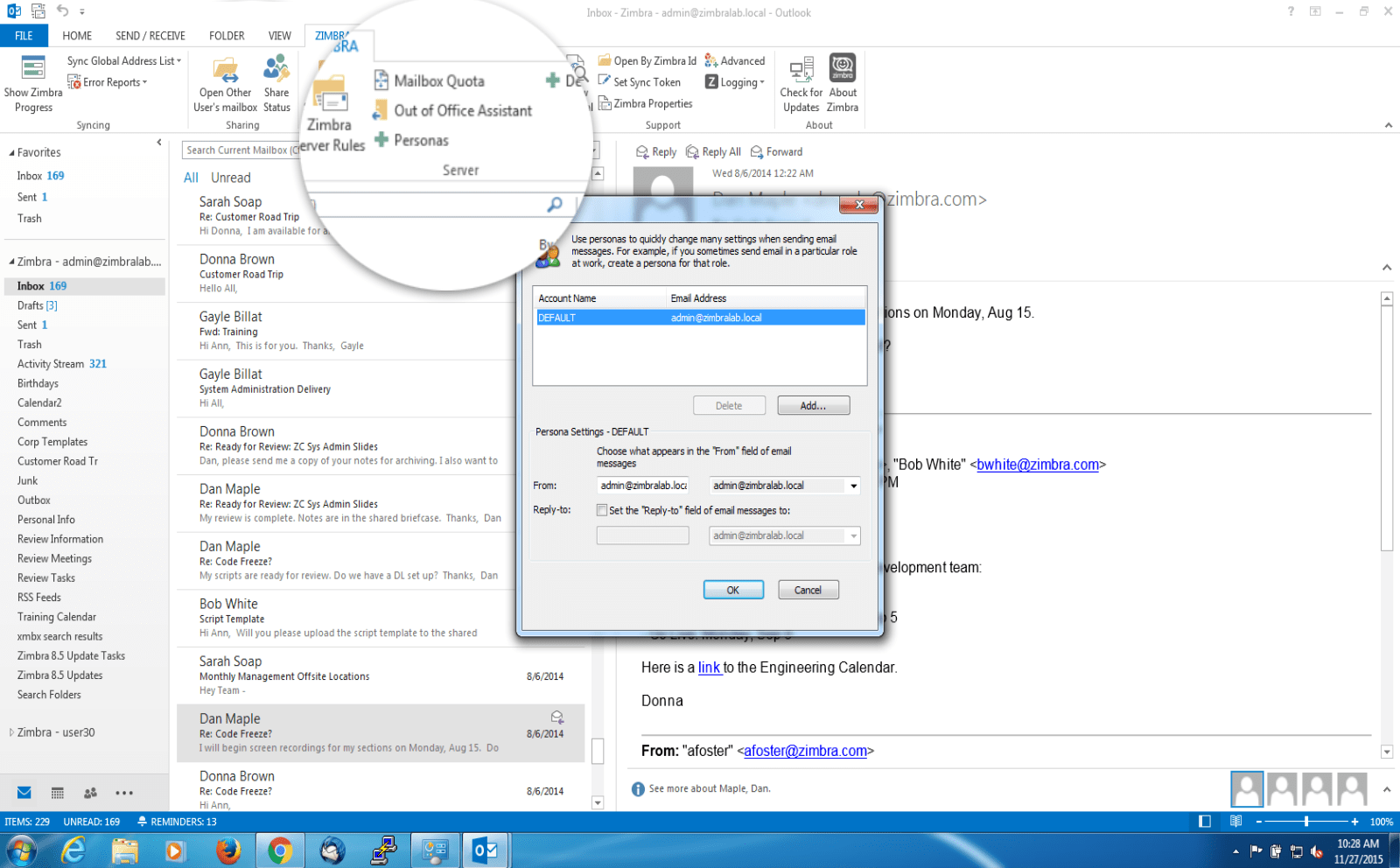
Task: Click Check for Updates
Action: tap(801, 84)
